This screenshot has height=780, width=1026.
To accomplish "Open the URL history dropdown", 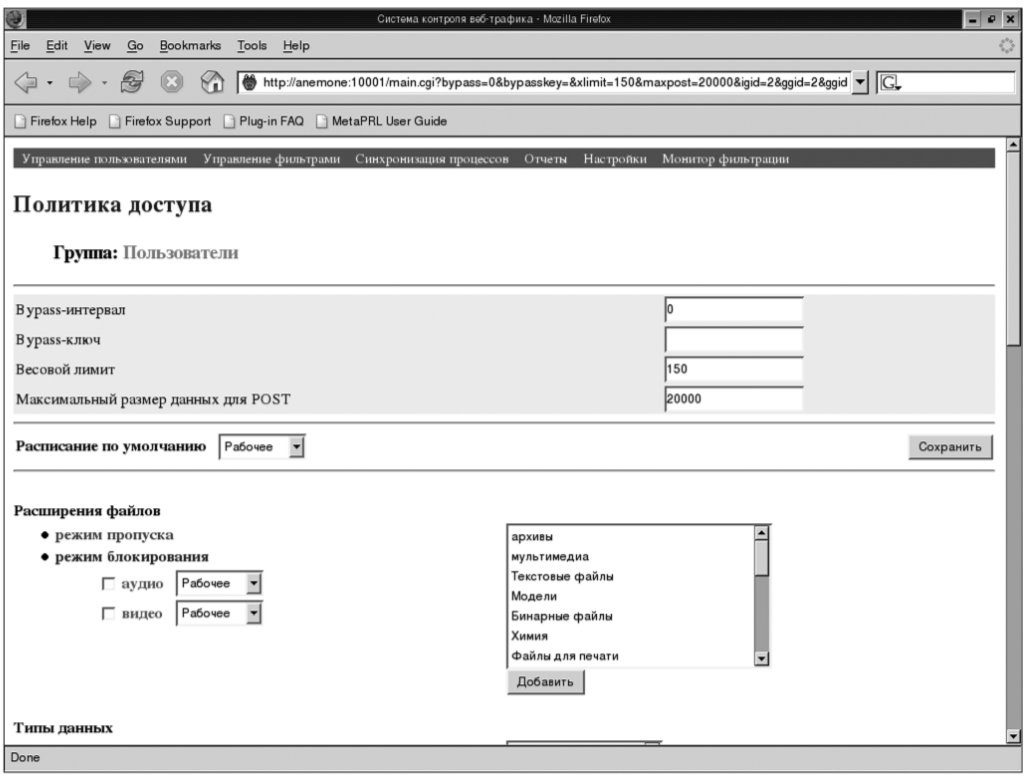I will tap(860, 82).
